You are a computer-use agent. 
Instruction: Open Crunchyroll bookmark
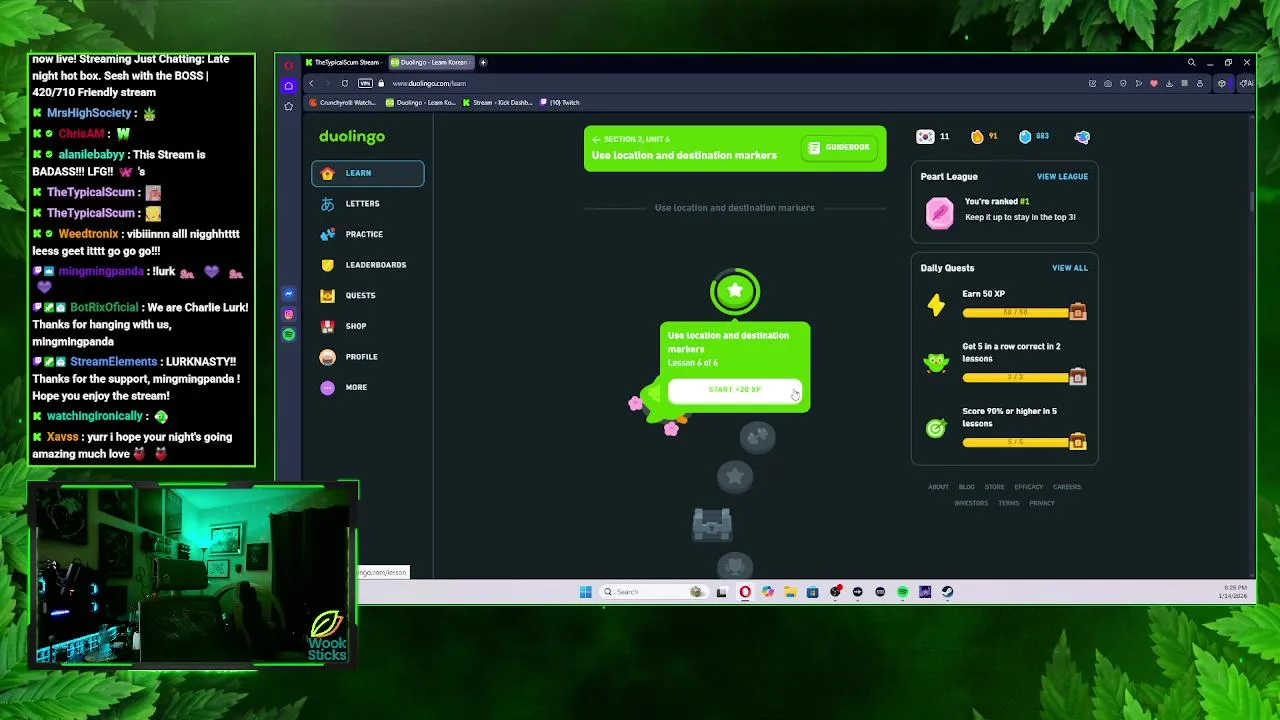[x=343, y=103]
